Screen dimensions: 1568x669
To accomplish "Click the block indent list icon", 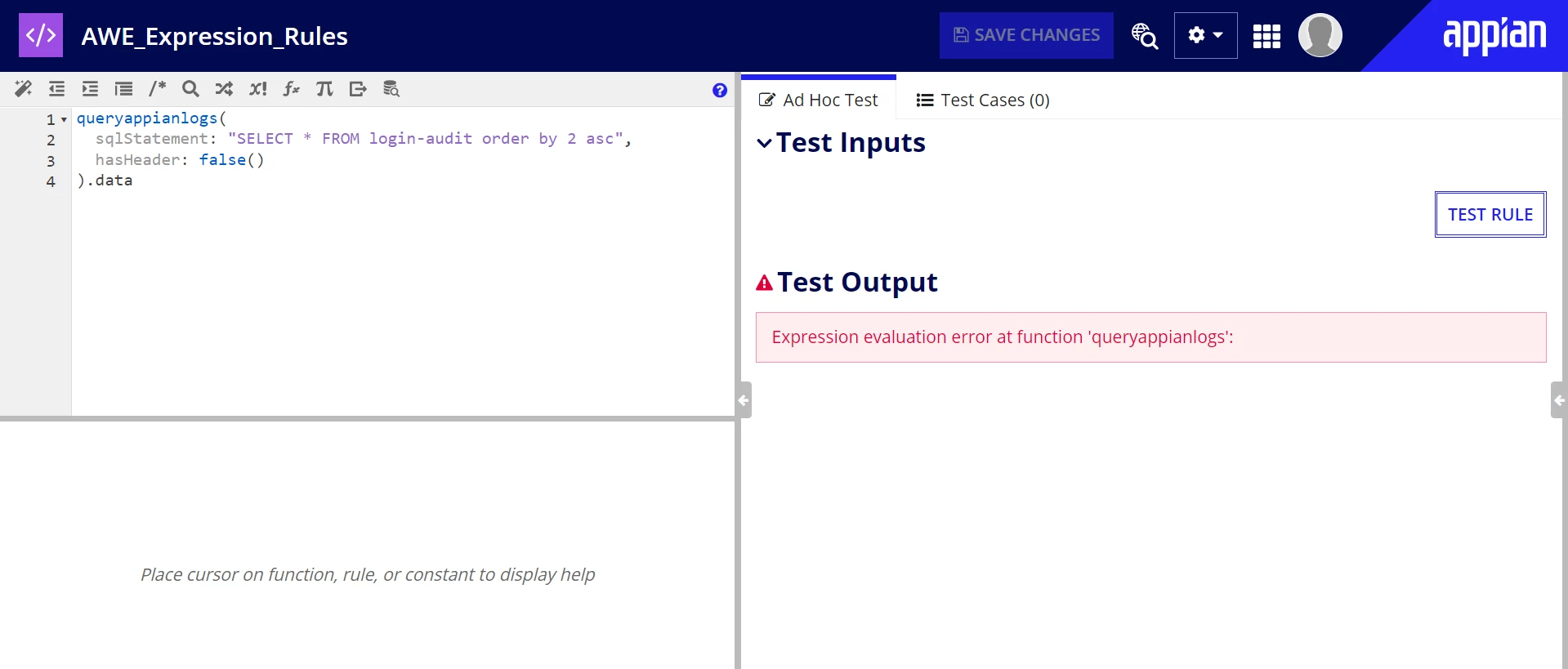I will coord(123,89).
